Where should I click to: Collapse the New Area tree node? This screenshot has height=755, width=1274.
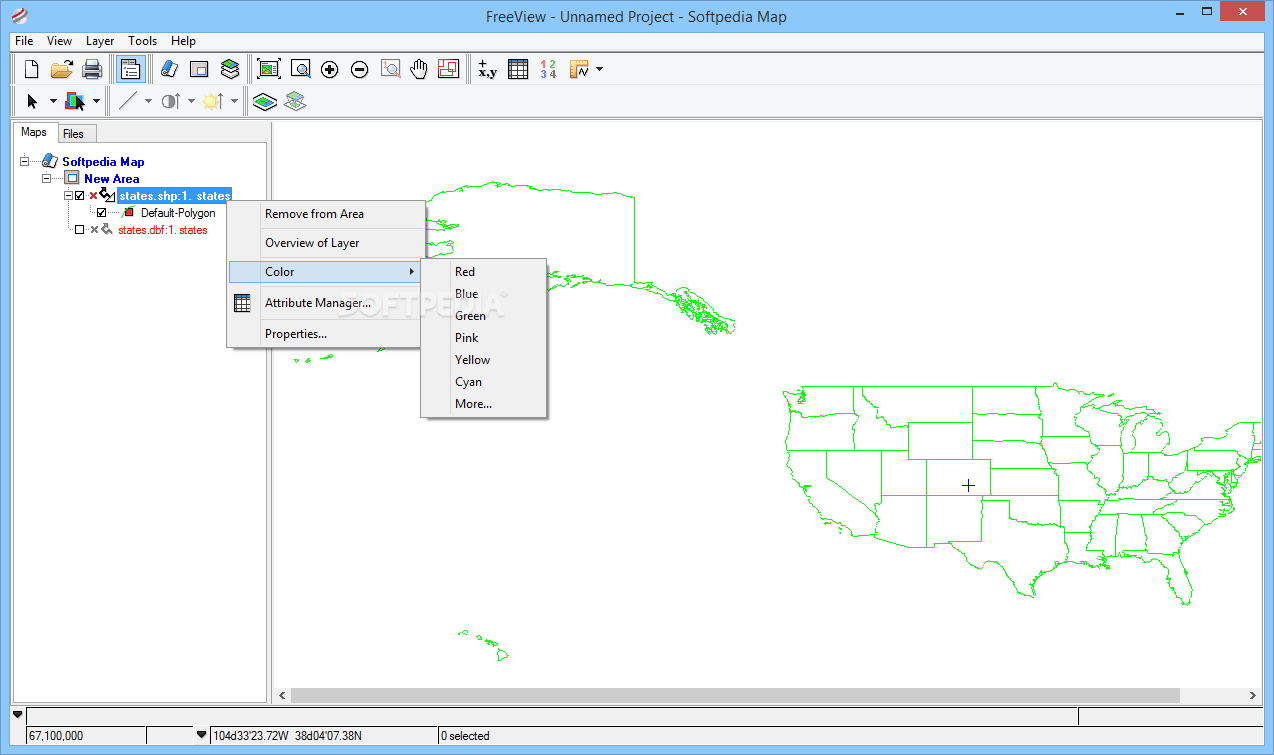pyautogui.click(x=46, y=178)
